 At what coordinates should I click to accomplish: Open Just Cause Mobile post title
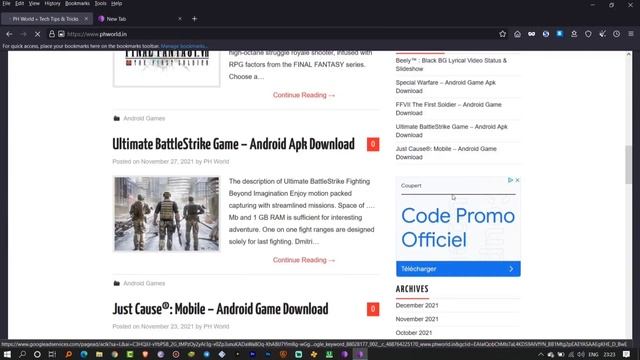click(220, 309)
